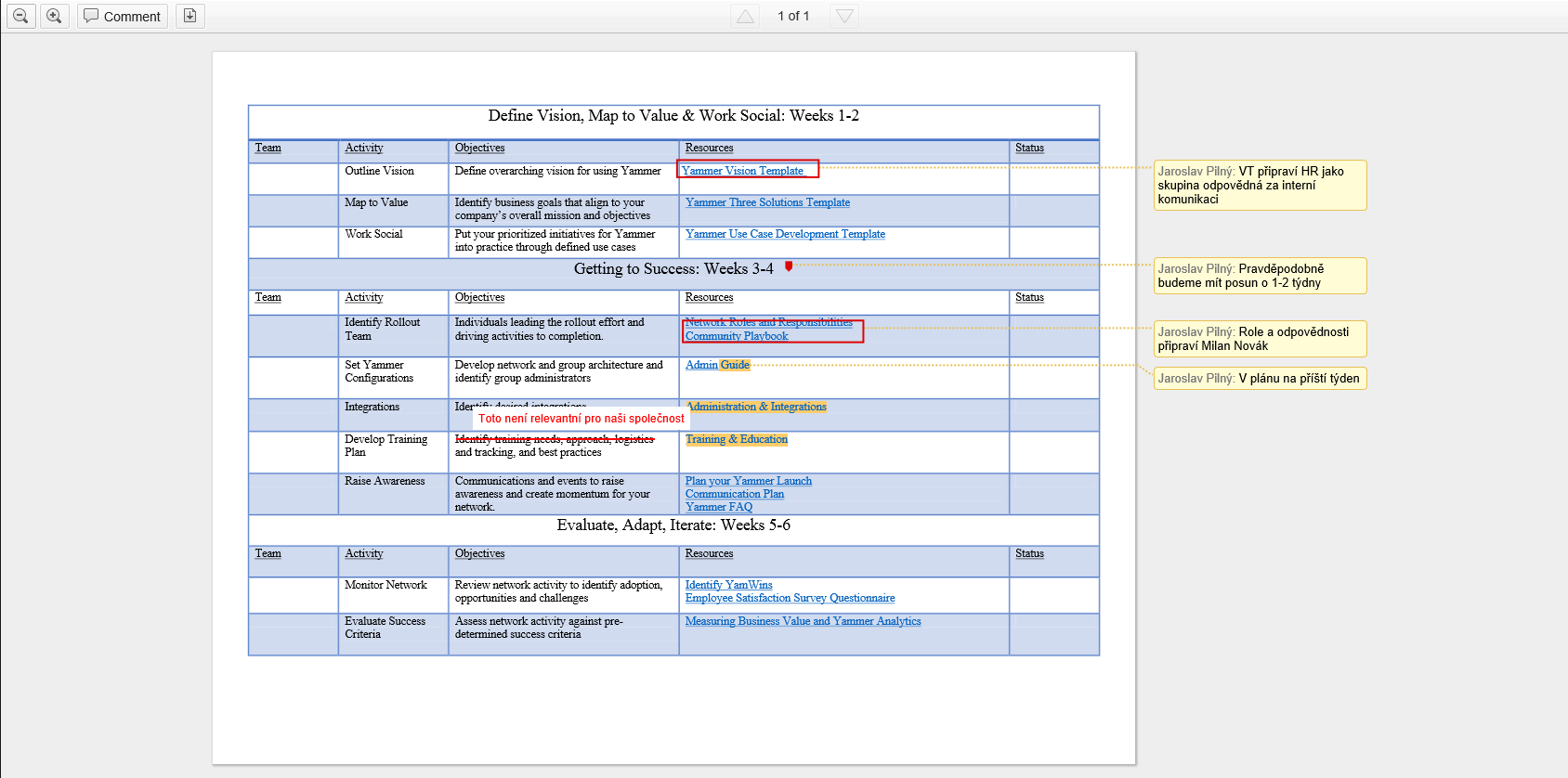Click heading 'Getting to Success: Weeks 3-4'
This screenshot has height=778, width=1568.
coord(673,268)
